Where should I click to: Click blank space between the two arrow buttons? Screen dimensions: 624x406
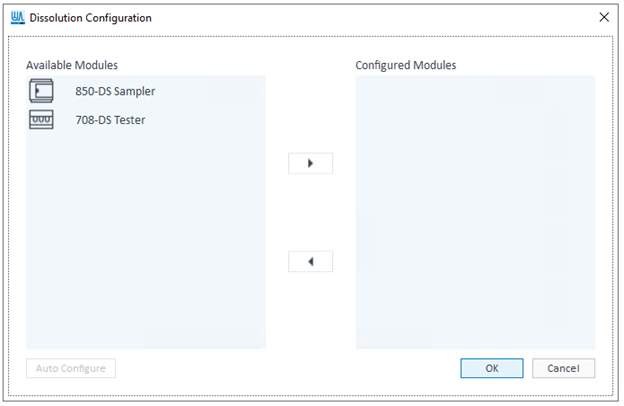(x=310, y=212)
